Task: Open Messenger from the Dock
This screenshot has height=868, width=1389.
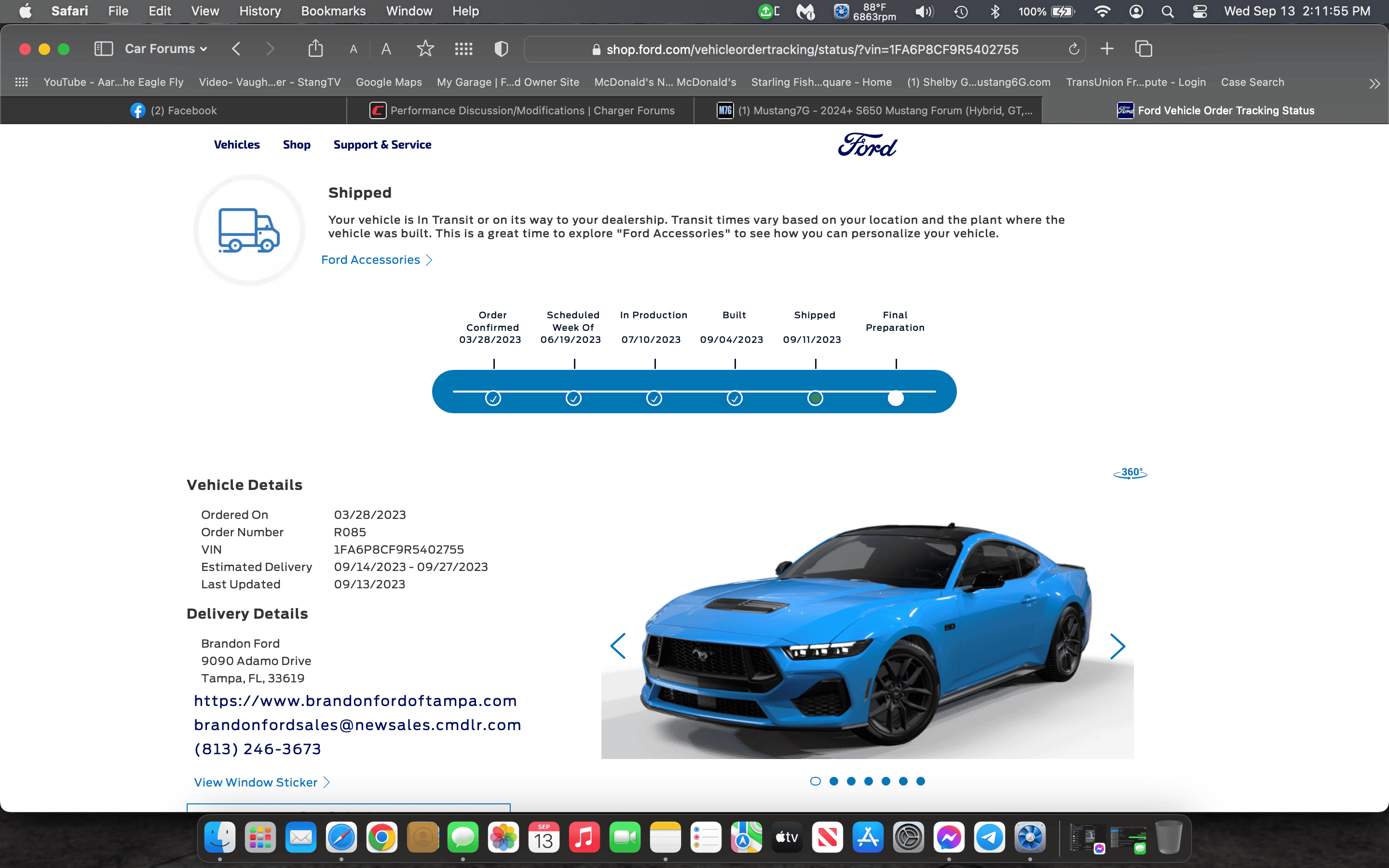Action: tap(949, 838)
